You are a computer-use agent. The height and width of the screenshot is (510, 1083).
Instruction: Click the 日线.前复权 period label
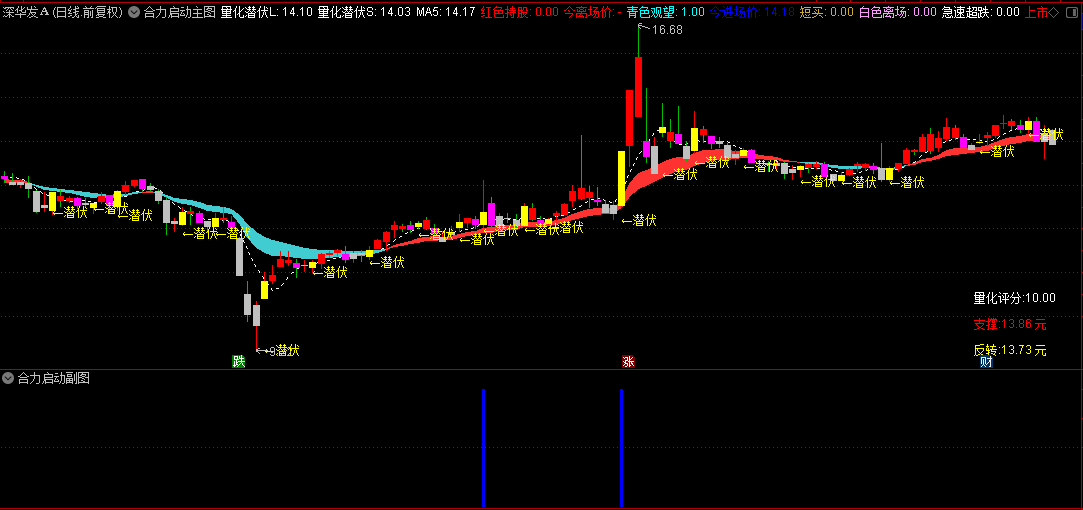click(88, 12)
